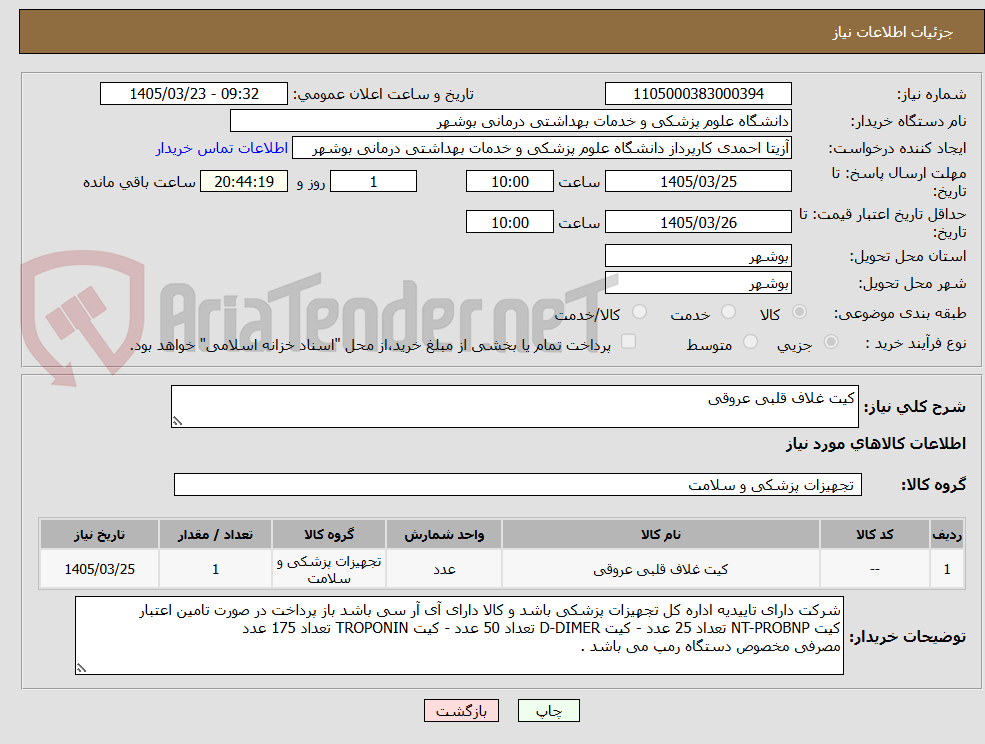Click the goods group cell in the table row

click(329, 569)
